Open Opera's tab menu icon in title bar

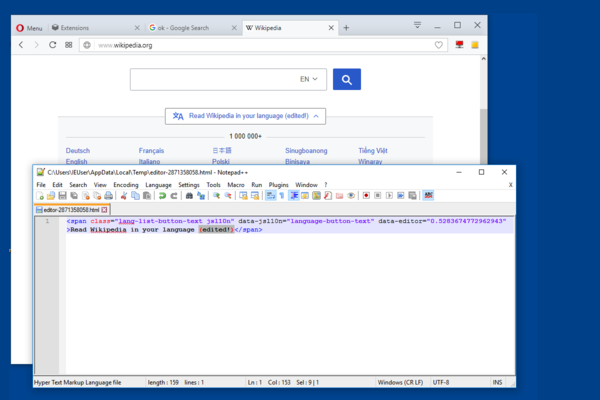[417, 25]
